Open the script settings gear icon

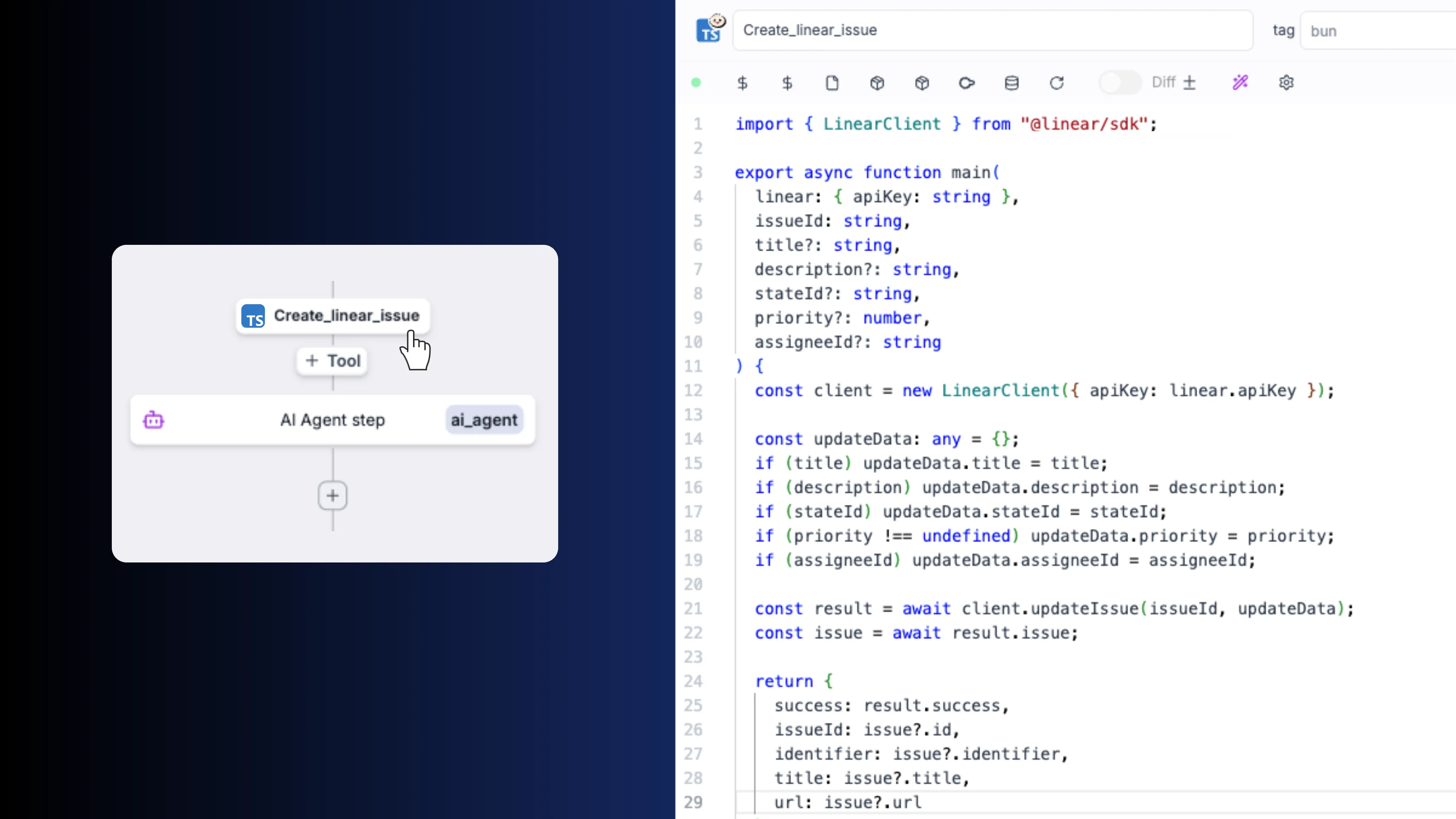pyautogui.click(x=1287, y=82)
